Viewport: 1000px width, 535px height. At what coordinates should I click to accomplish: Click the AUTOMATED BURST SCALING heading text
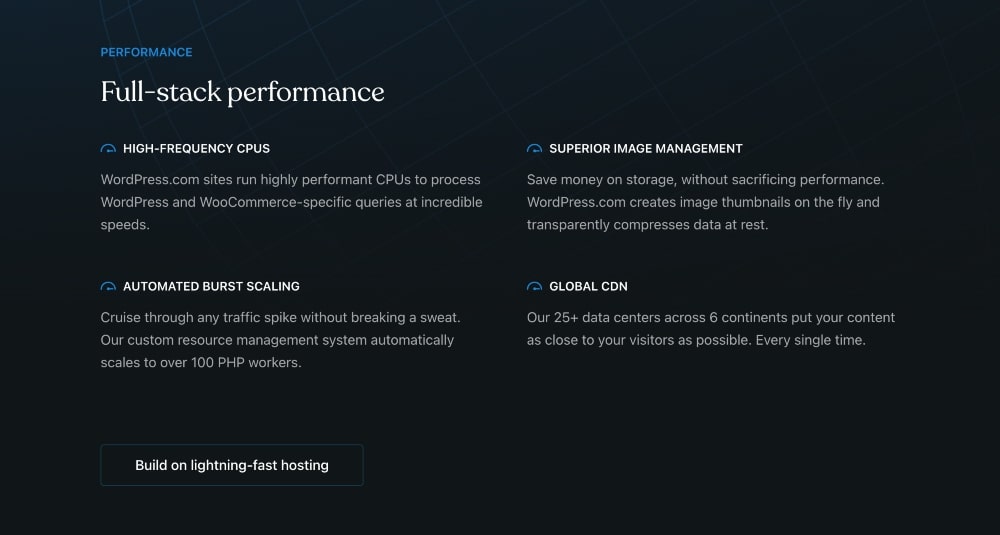(211, 287)
